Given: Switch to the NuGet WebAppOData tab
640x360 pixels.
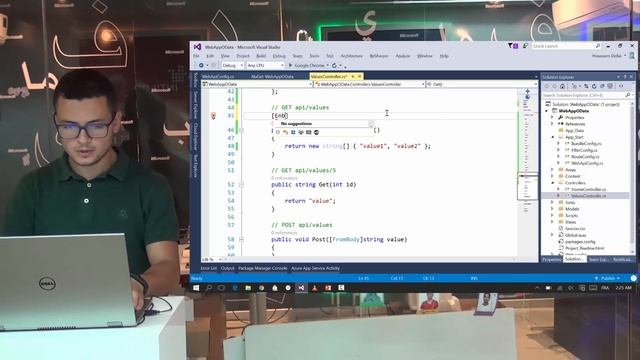Looking at the screenshot, I should click(x=272, y=76).
